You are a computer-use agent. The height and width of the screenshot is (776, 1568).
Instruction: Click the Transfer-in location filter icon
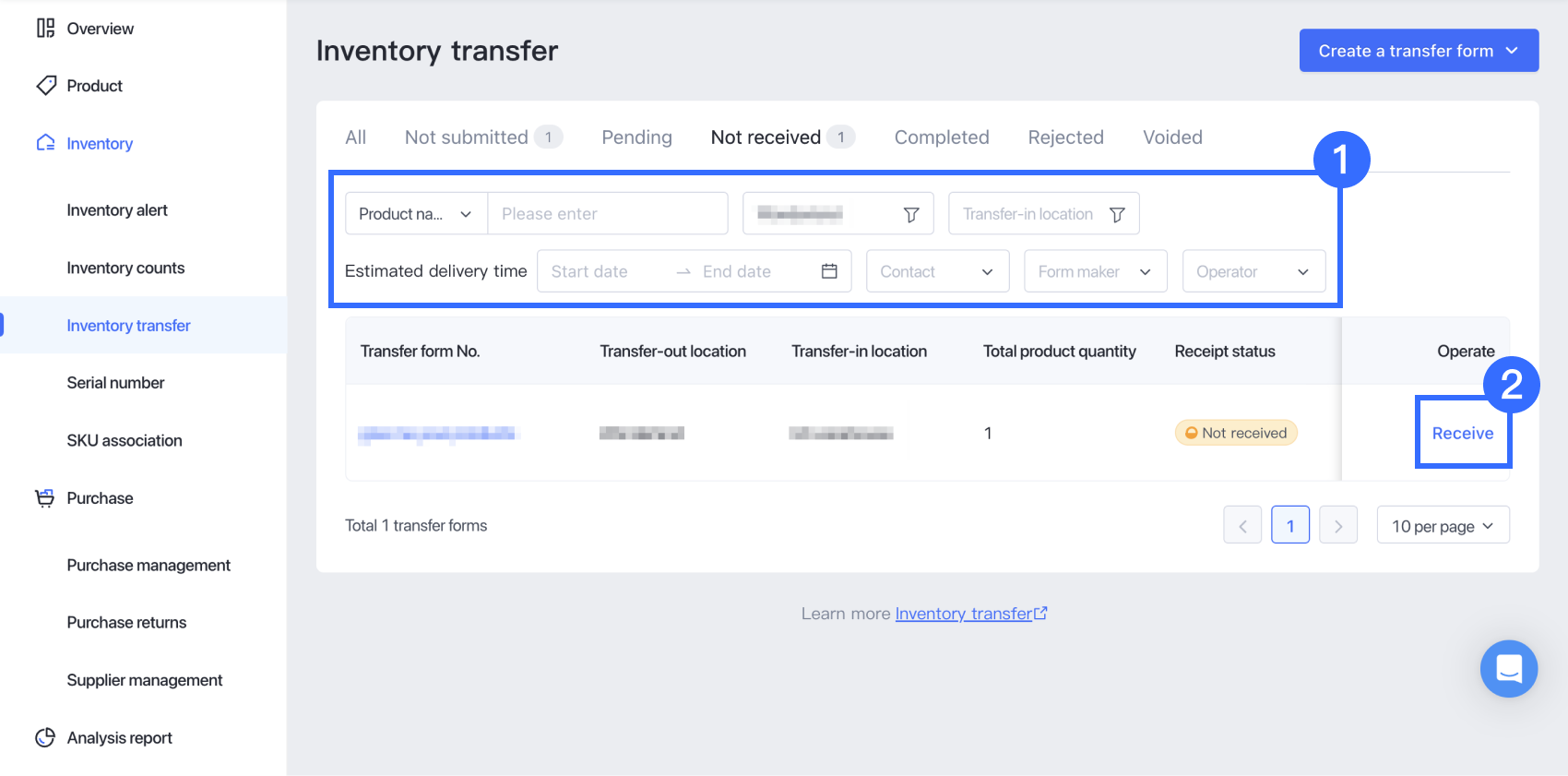point(1117,214)
